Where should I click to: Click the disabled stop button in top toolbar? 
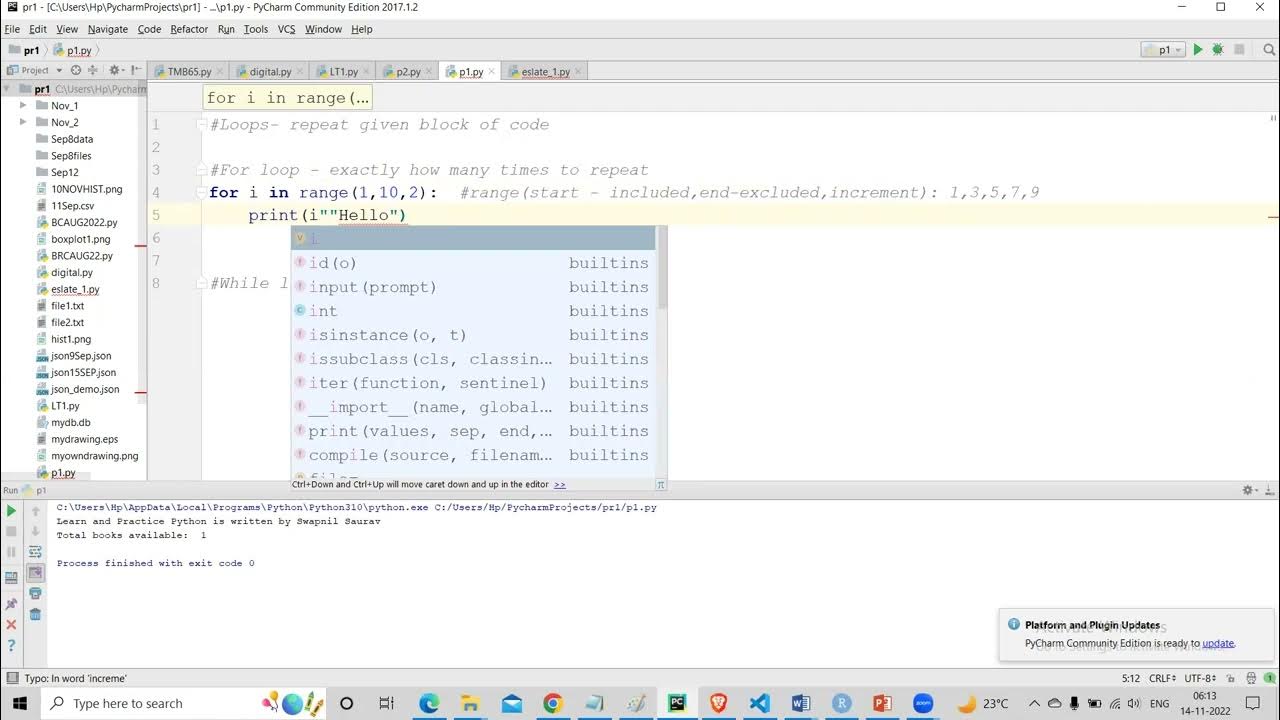1239,49
